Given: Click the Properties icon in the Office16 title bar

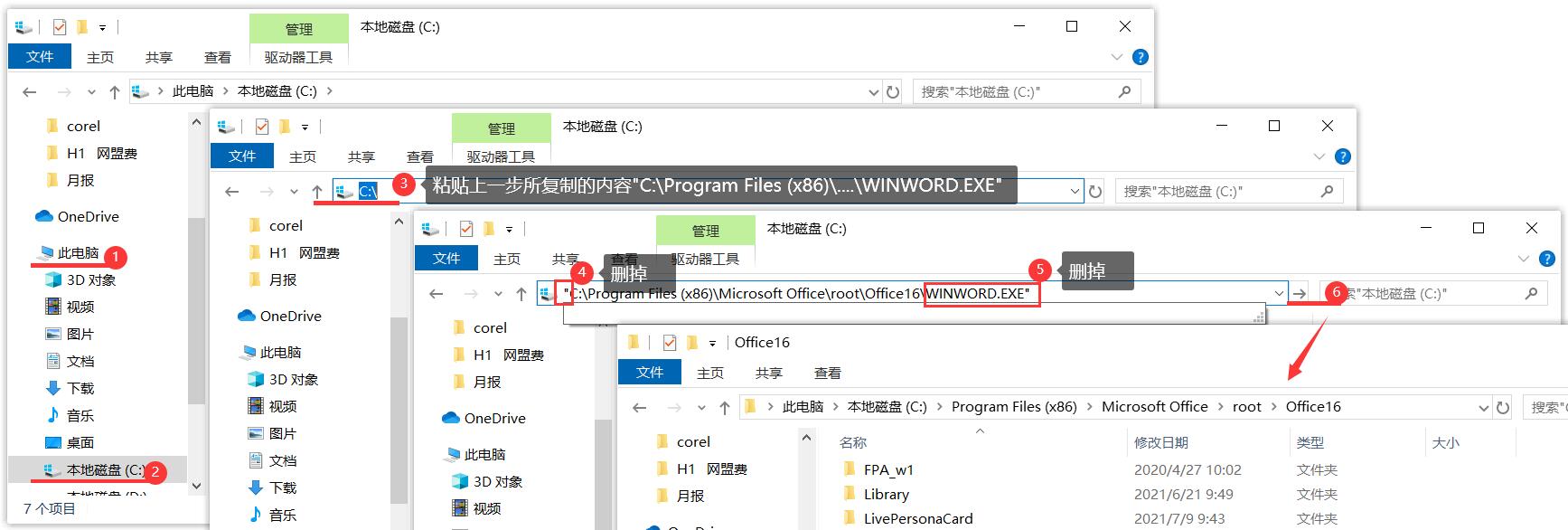Looking at the screenshot, I should [670, 343].
